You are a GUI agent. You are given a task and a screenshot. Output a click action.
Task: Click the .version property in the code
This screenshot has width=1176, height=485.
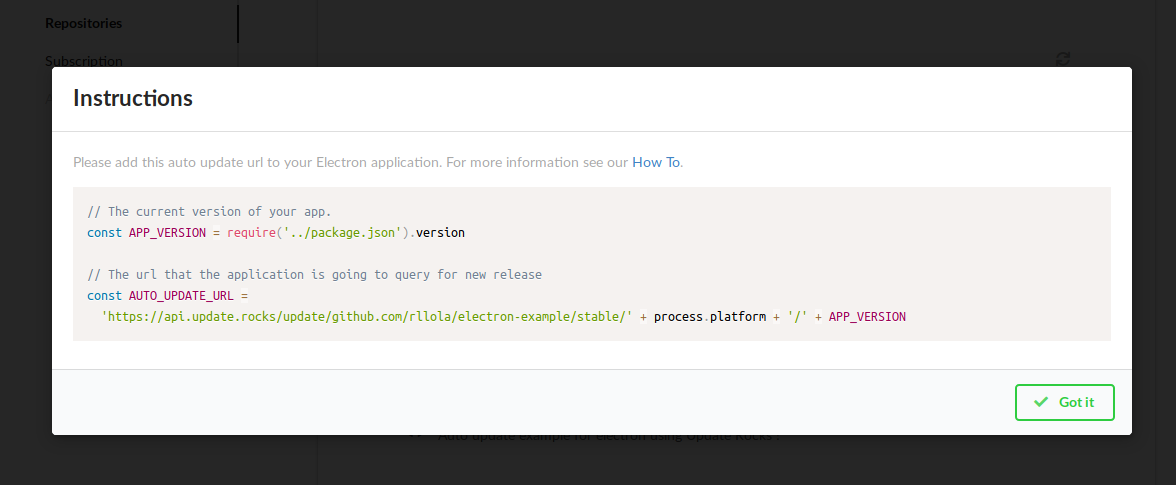[x=440, y=233]
